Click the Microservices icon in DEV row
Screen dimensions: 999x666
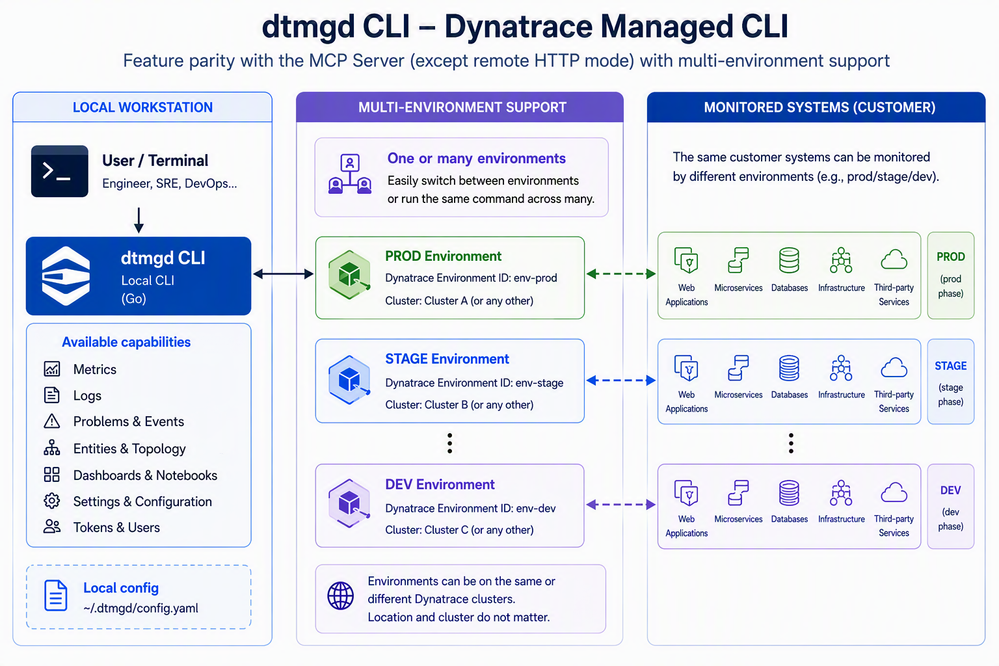(x=738, y=493)
